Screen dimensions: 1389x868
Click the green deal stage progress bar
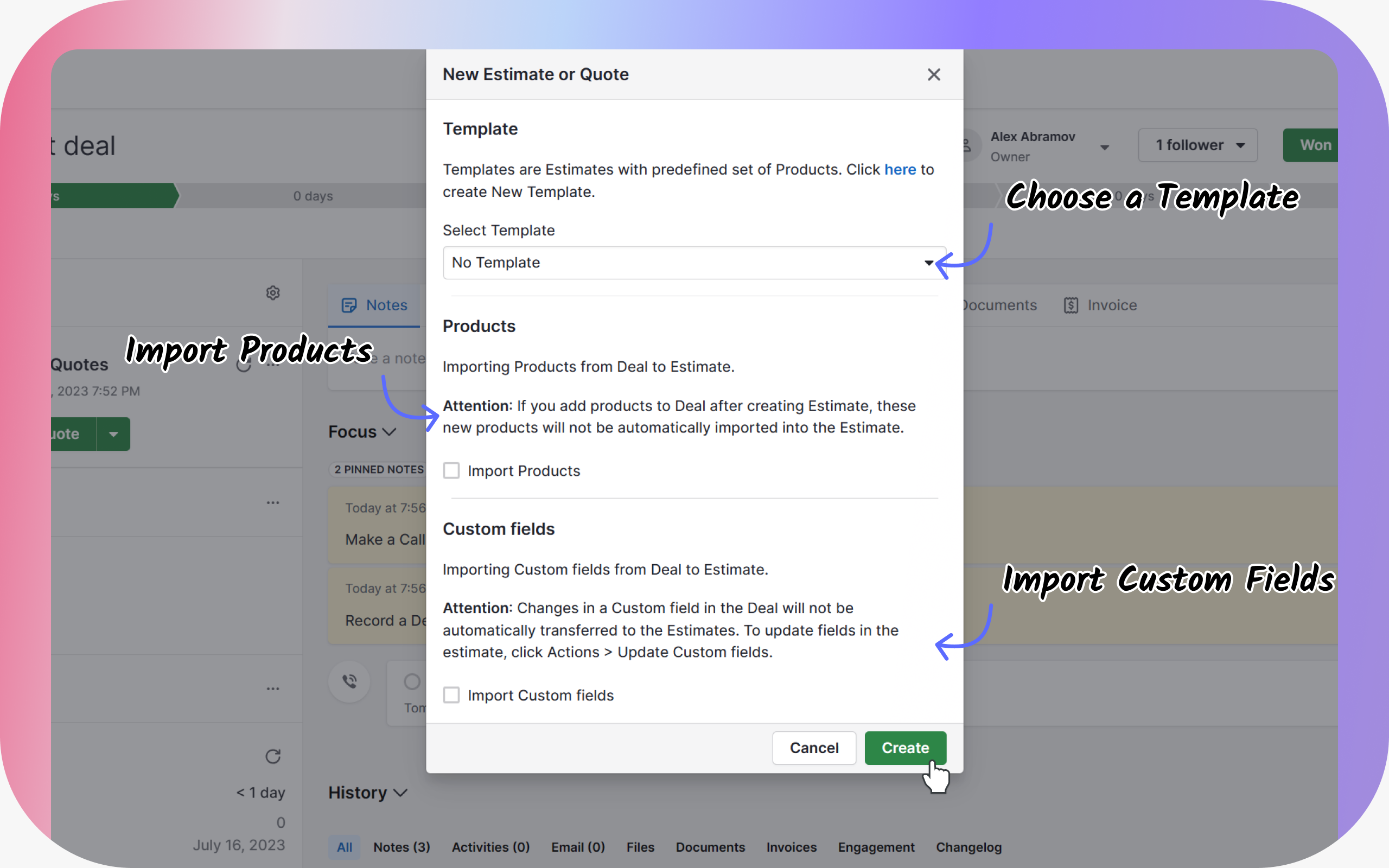[x=115, y=195]
